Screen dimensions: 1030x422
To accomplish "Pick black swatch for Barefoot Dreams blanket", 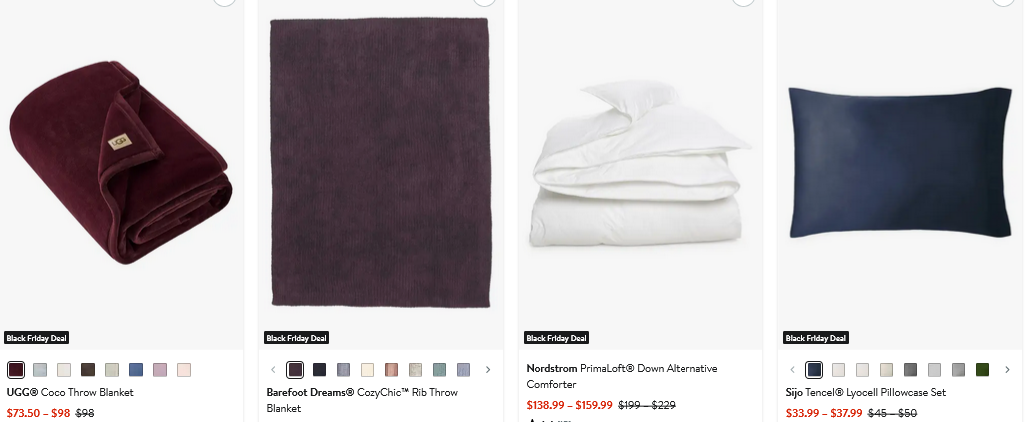I will (x=320, y=370).
